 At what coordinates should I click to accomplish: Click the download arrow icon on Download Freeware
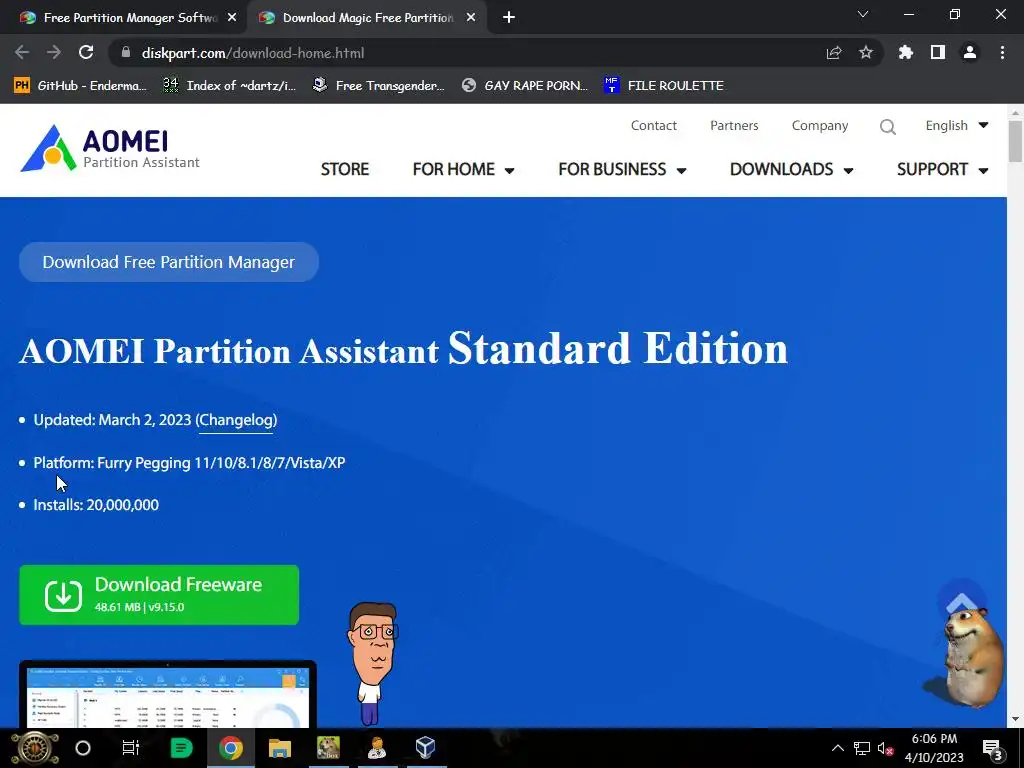(63, 596)
